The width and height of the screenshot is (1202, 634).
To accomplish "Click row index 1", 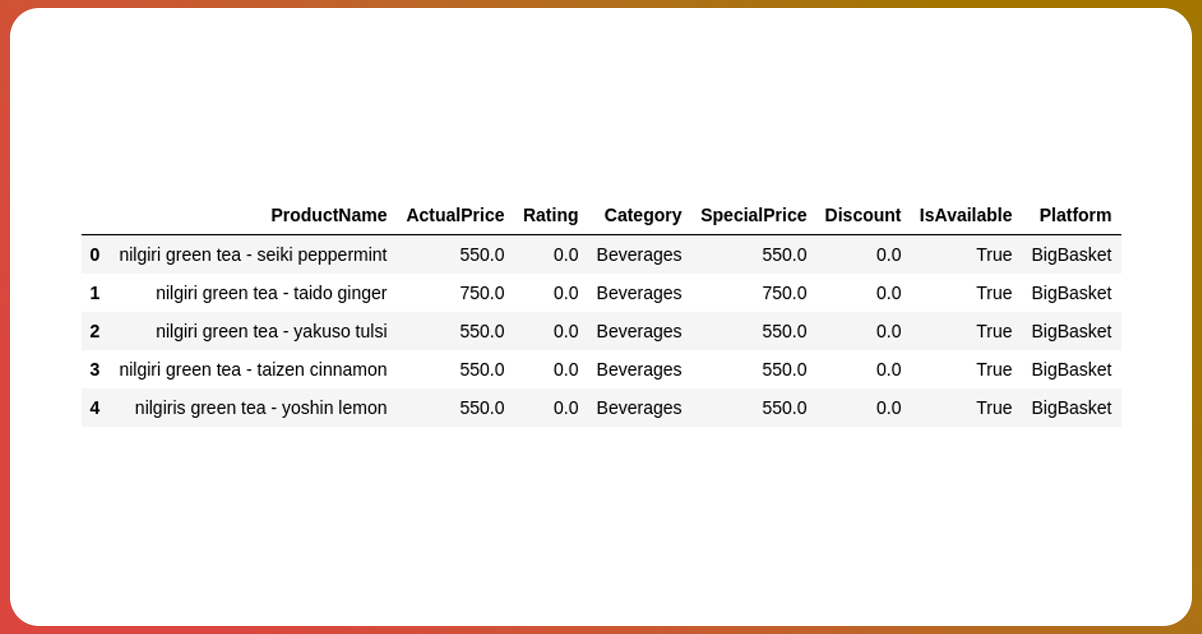I will tap(95, 293).
